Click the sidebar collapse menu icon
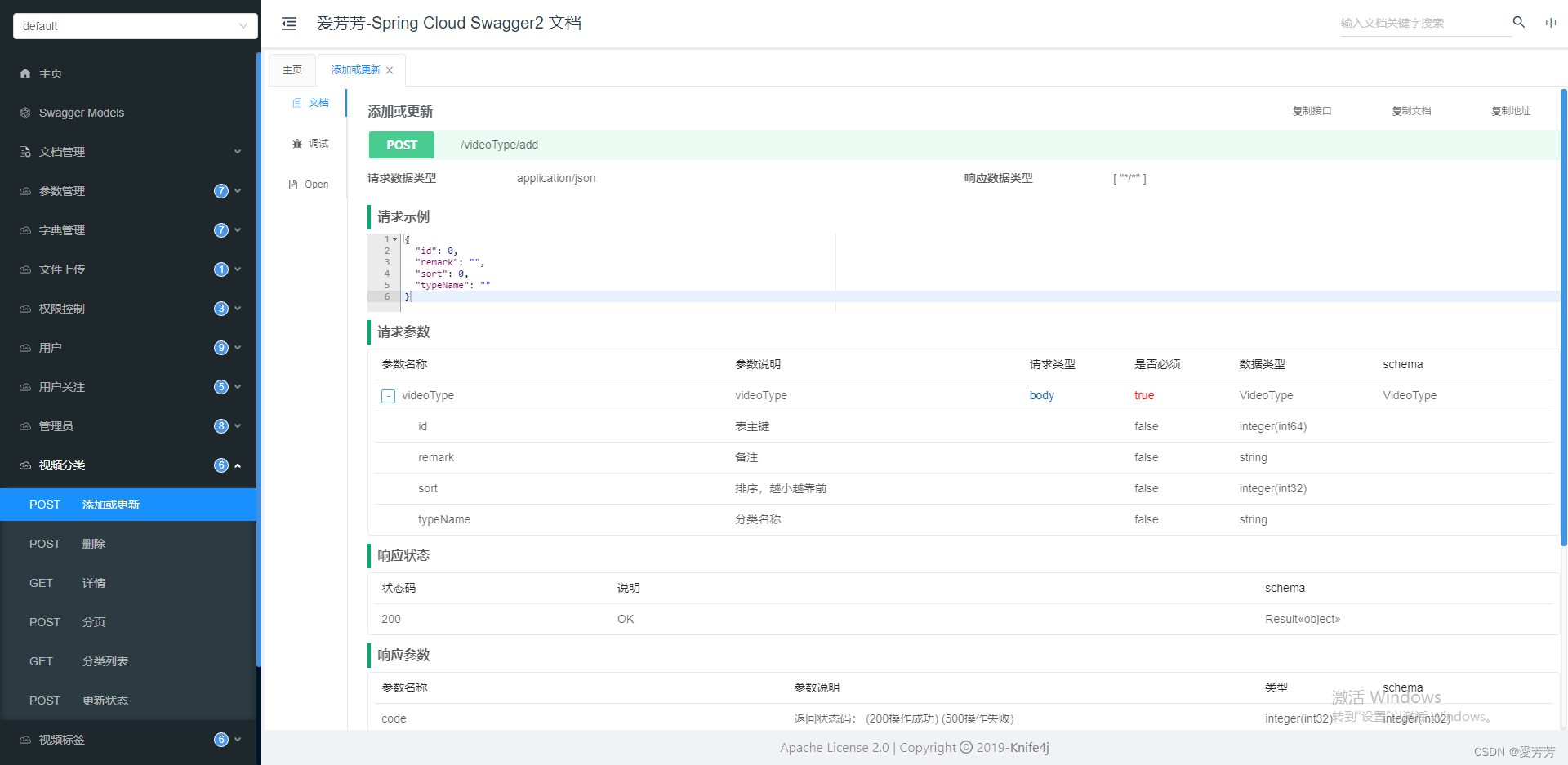Viewport: 1568px width, 765px height. click(x=289, y=24)
